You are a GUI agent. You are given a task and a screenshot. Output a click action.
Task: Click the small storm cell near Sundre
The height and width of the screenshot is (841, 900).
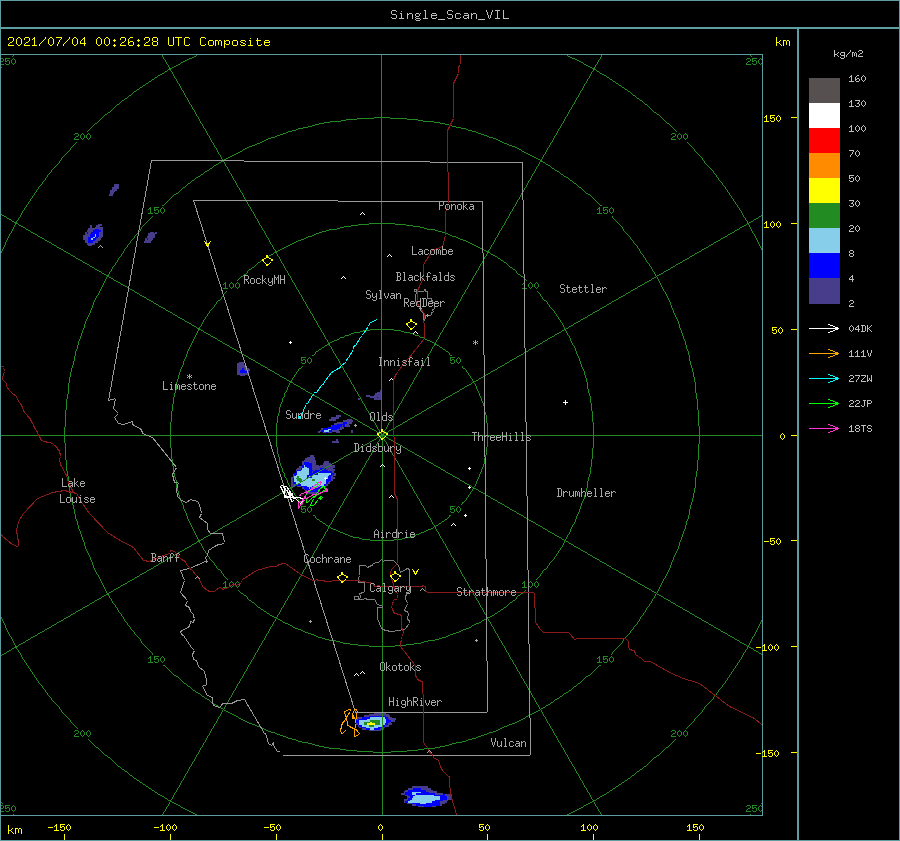coord(338,426)
